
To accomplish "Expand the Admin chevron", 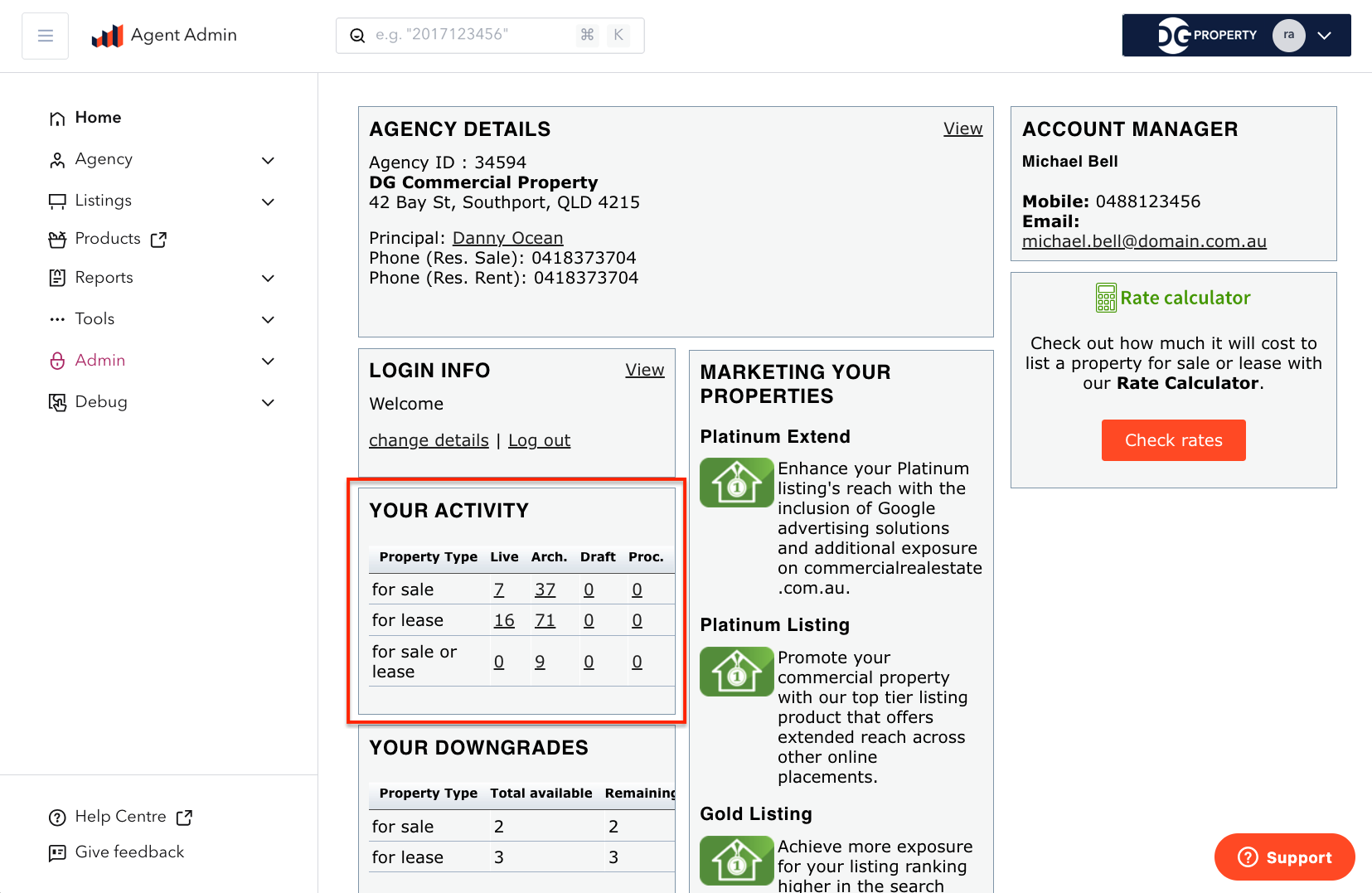I will [x=268, y=361].
